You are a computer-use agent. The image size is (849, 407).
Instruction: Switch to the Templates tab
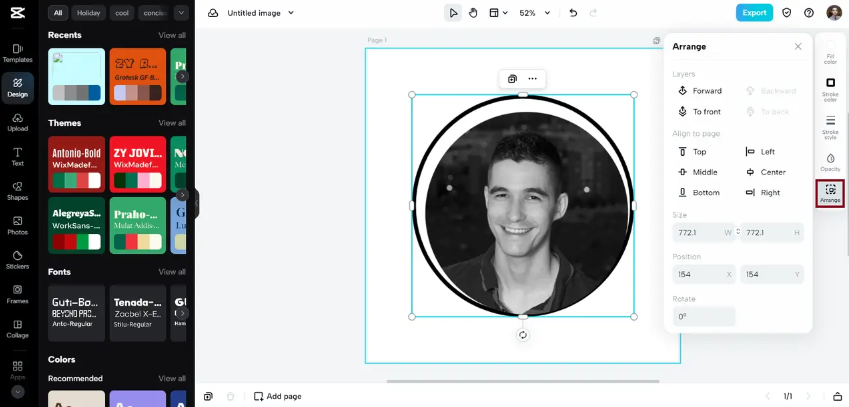click(17, 53)
